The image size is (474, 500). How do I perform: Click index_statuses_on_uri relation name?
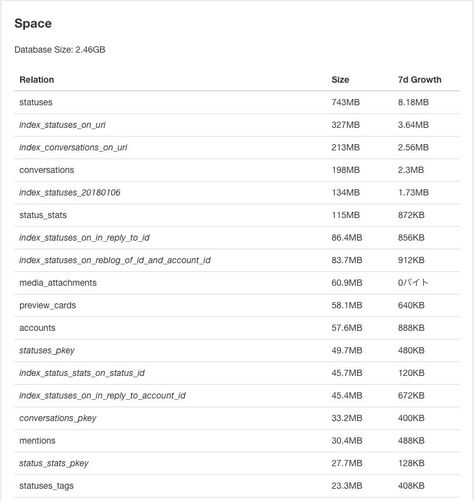62,125
